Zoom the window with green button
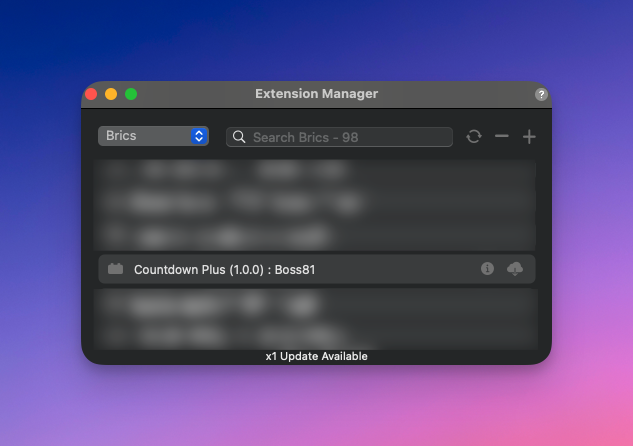Image resolution: width=633 pixels, height=446 pixels. pos(131,94)
